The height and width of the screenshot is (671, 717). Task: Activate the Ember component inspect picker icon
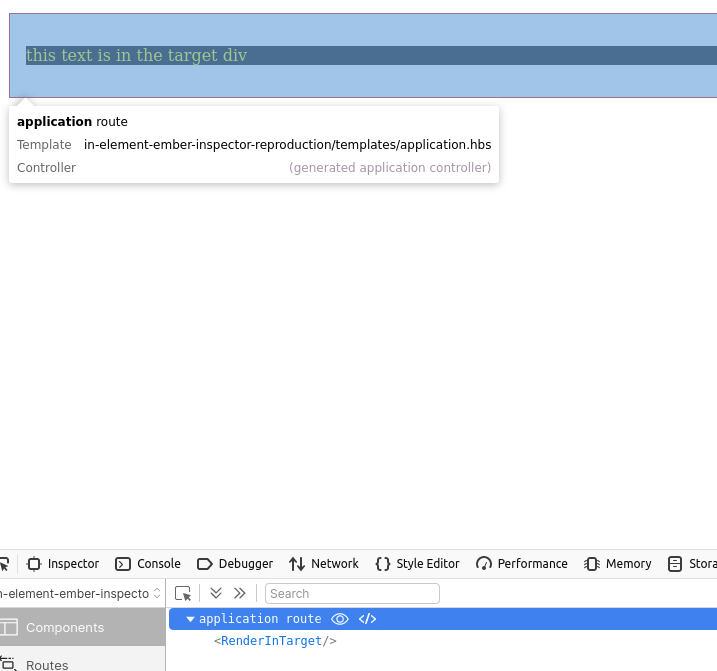(183, 593)
